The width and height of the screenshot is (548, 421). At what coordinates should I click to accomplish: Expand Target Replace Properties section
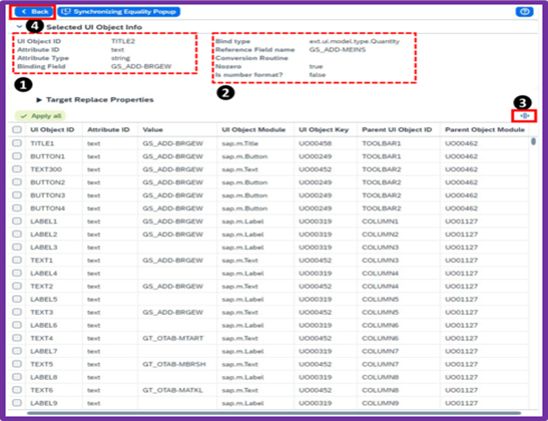[x=39, y=100]
